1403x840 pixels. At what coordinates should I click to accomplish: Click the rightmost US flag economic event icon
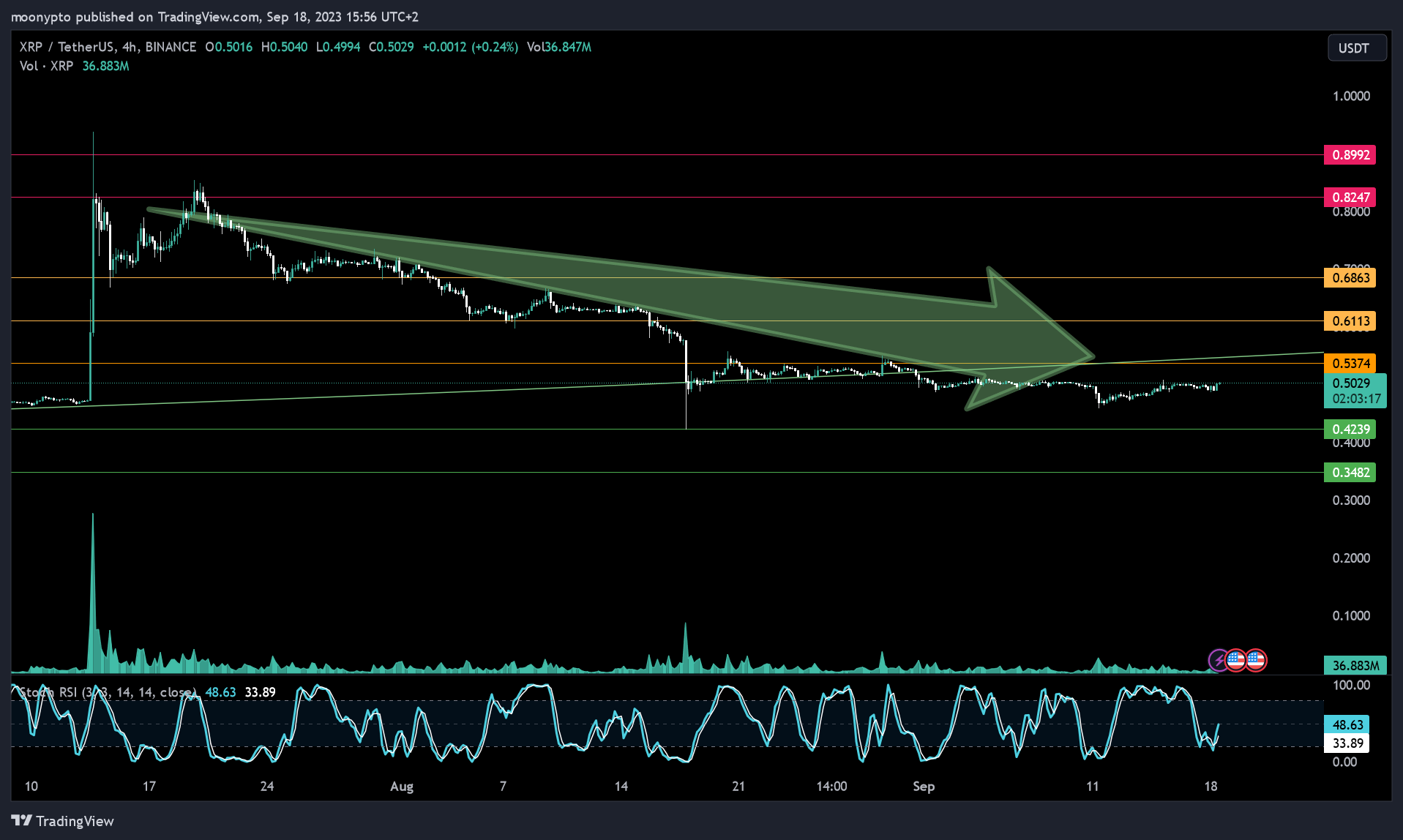[x=1256, y=660]
